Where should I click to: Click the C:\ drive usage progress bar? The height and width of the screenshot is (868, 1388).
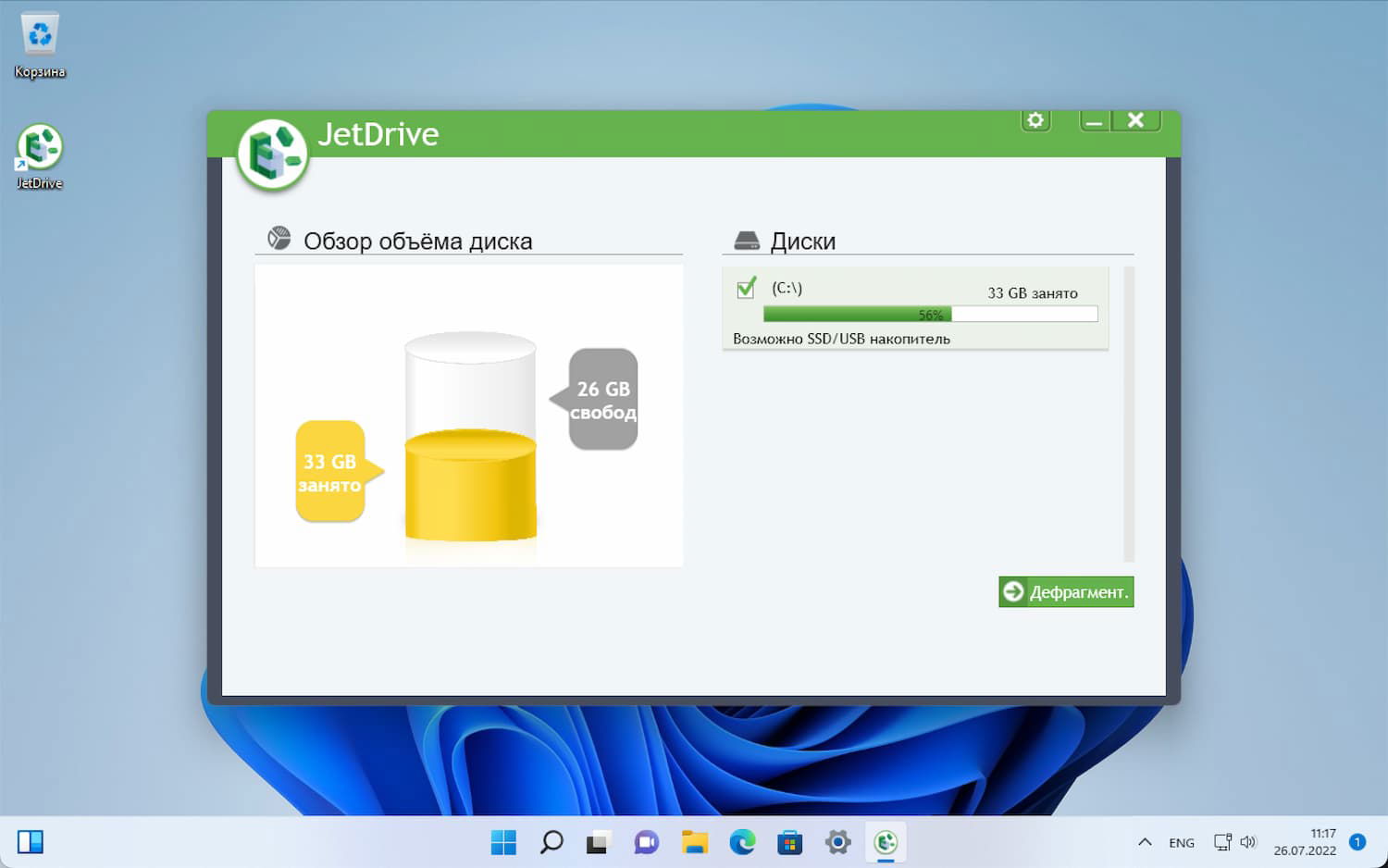(x=930, y=315)
